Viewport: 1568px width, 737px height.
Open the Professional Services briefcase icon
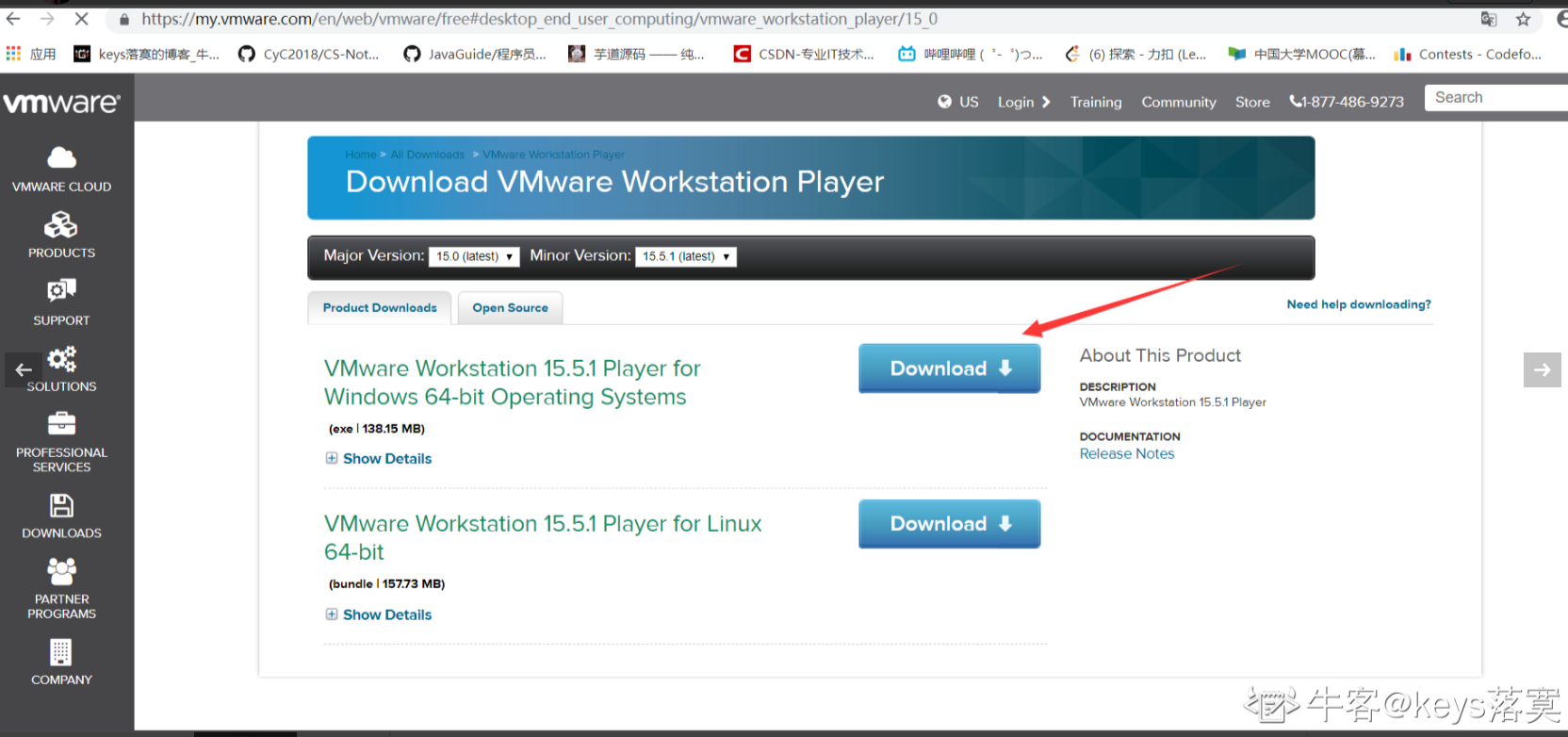[61, 424]
